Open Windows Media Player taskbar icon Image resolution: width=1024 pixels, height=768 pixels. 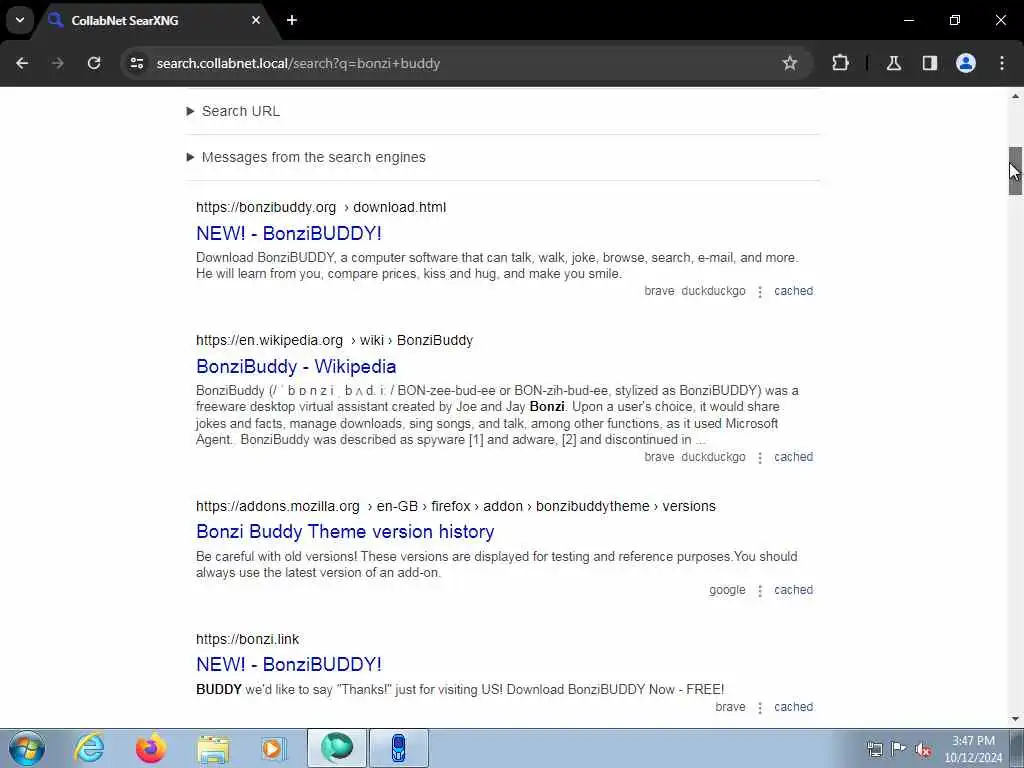click(x=273, y=748)
